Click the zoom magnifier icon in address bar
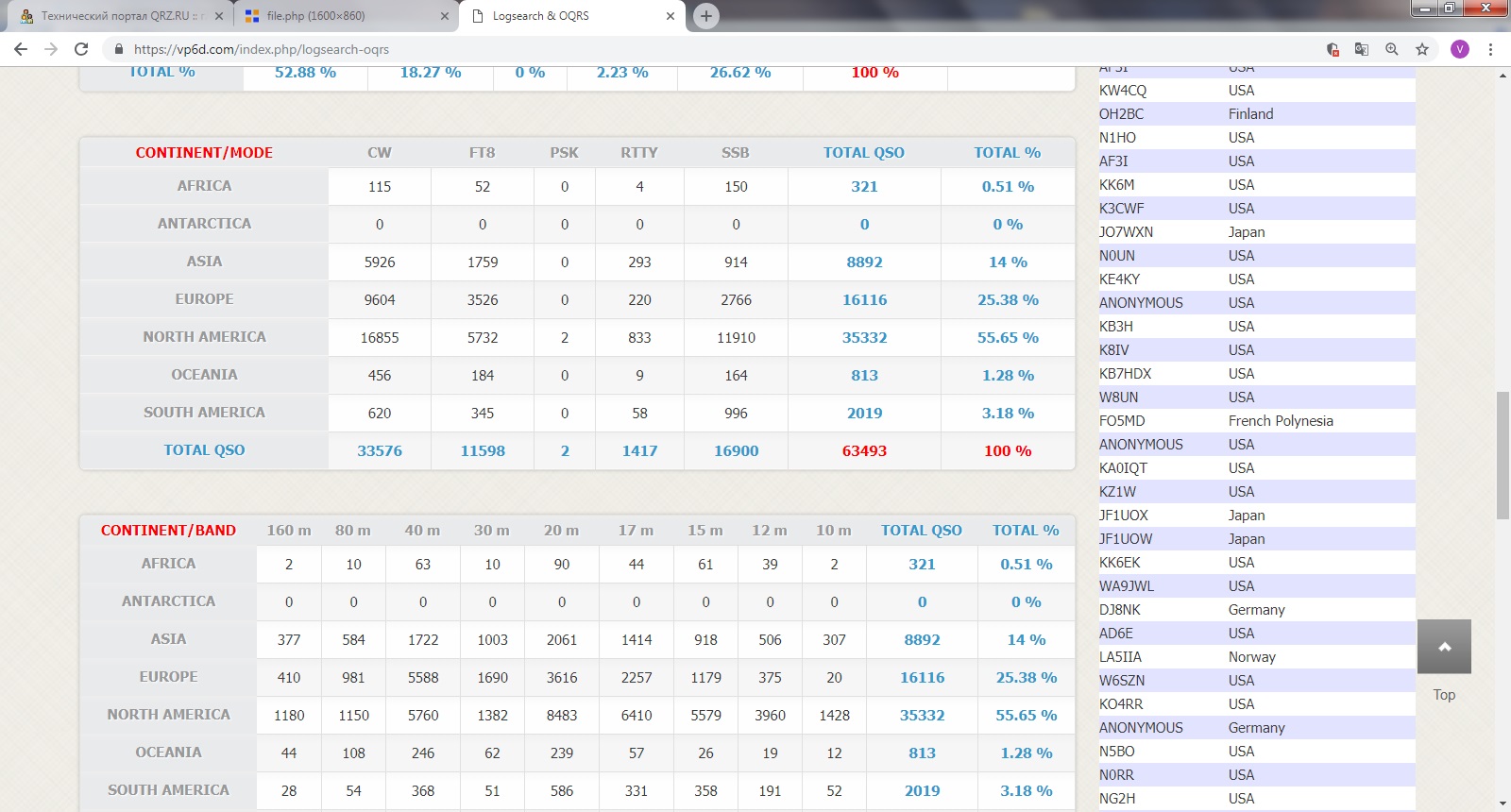1511x812 pixels. pyautogui.click(x=1392, y=49)
